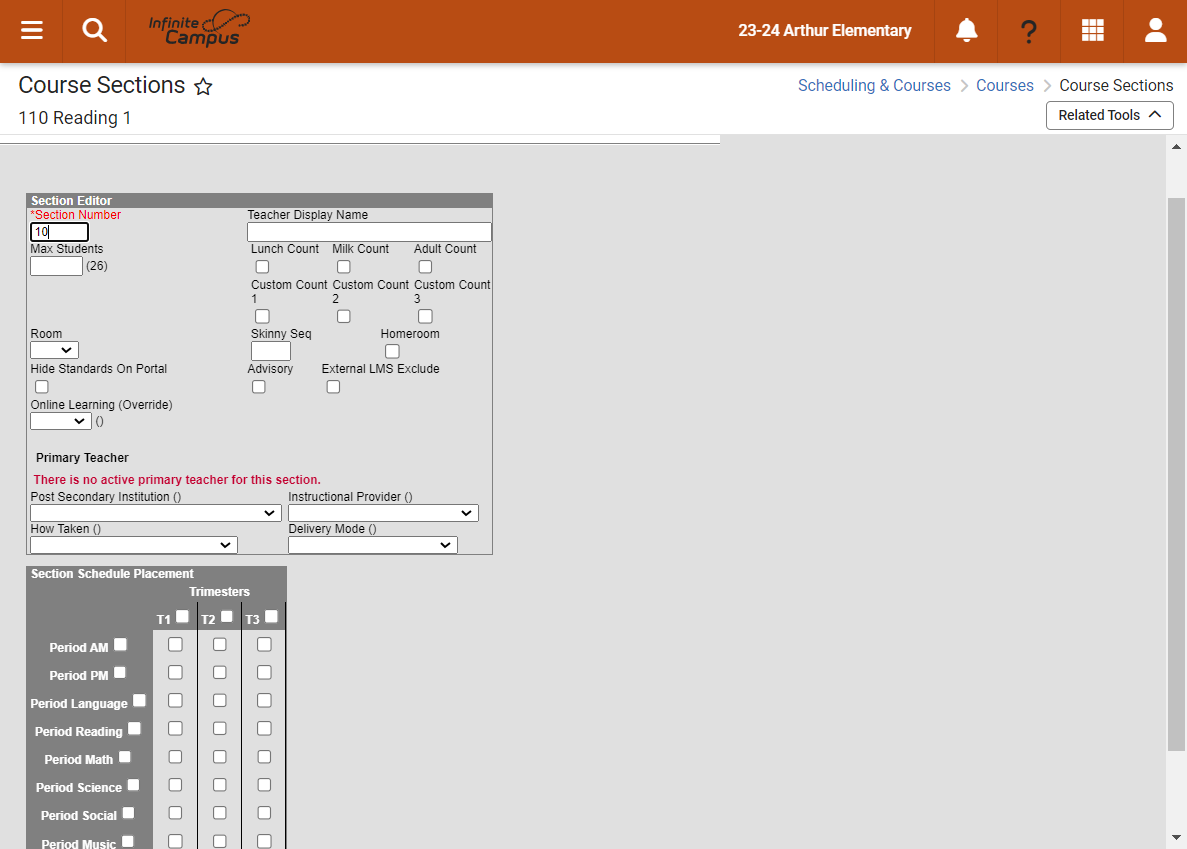Screen dimensions: 1187x849
Task: Click the page scrollbar up arrow
Action: tap(1176, 147)
